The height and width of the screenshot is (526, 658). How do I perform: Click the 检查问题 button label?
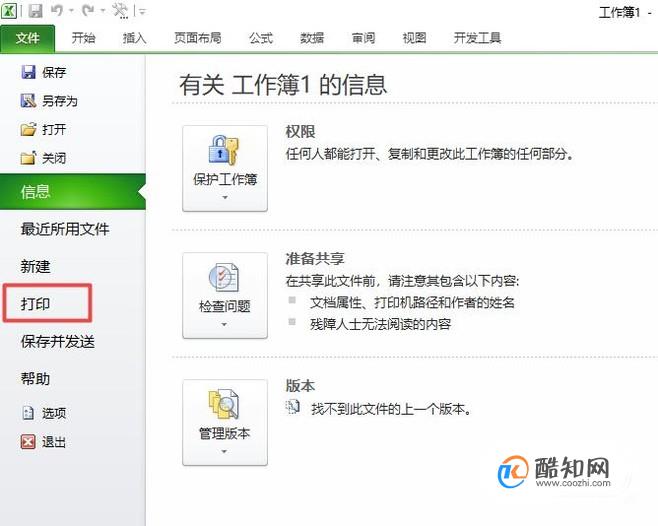coord(225,306)
